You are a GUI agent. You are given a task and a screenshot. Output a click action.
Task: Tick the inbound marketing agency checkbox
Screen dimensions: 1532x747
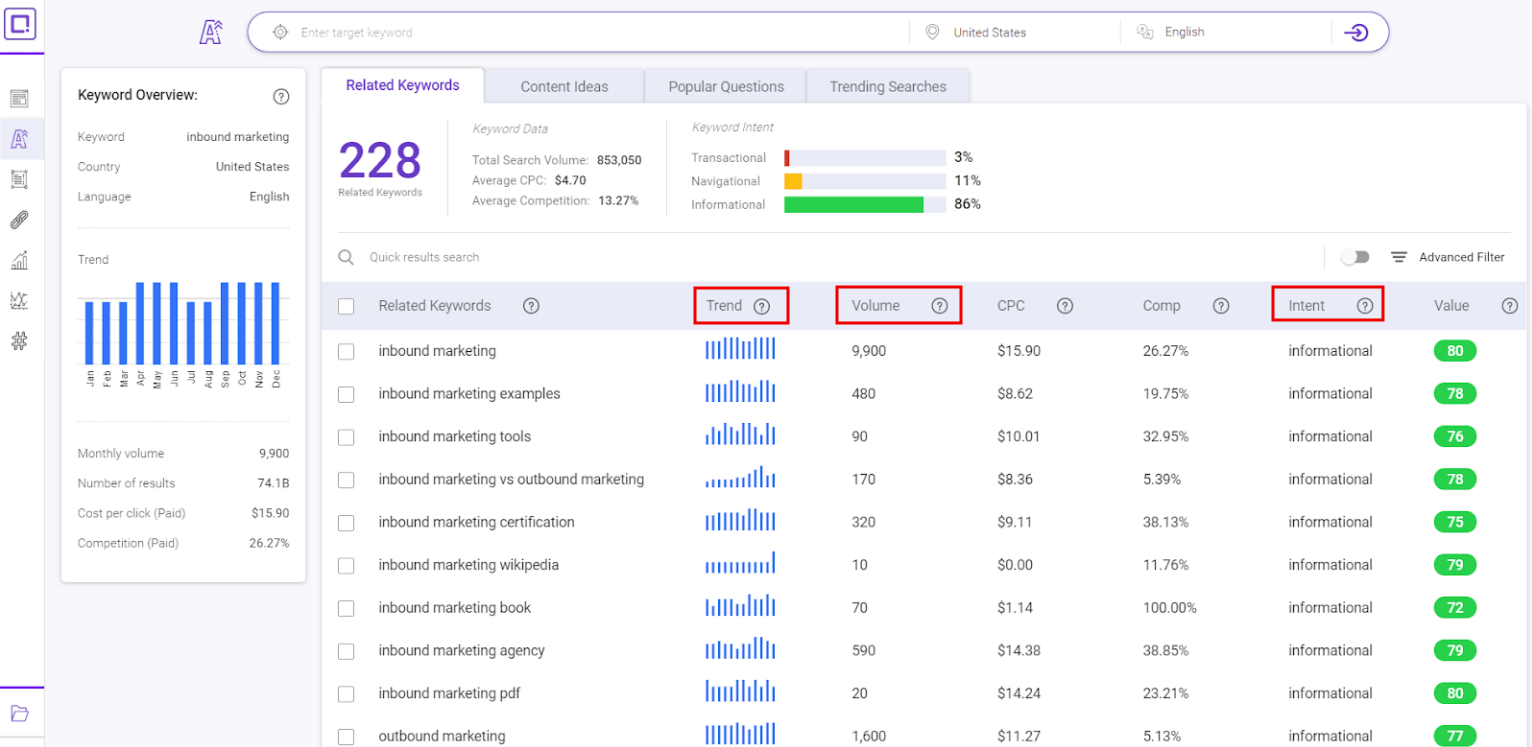click(x=346, y=651)
